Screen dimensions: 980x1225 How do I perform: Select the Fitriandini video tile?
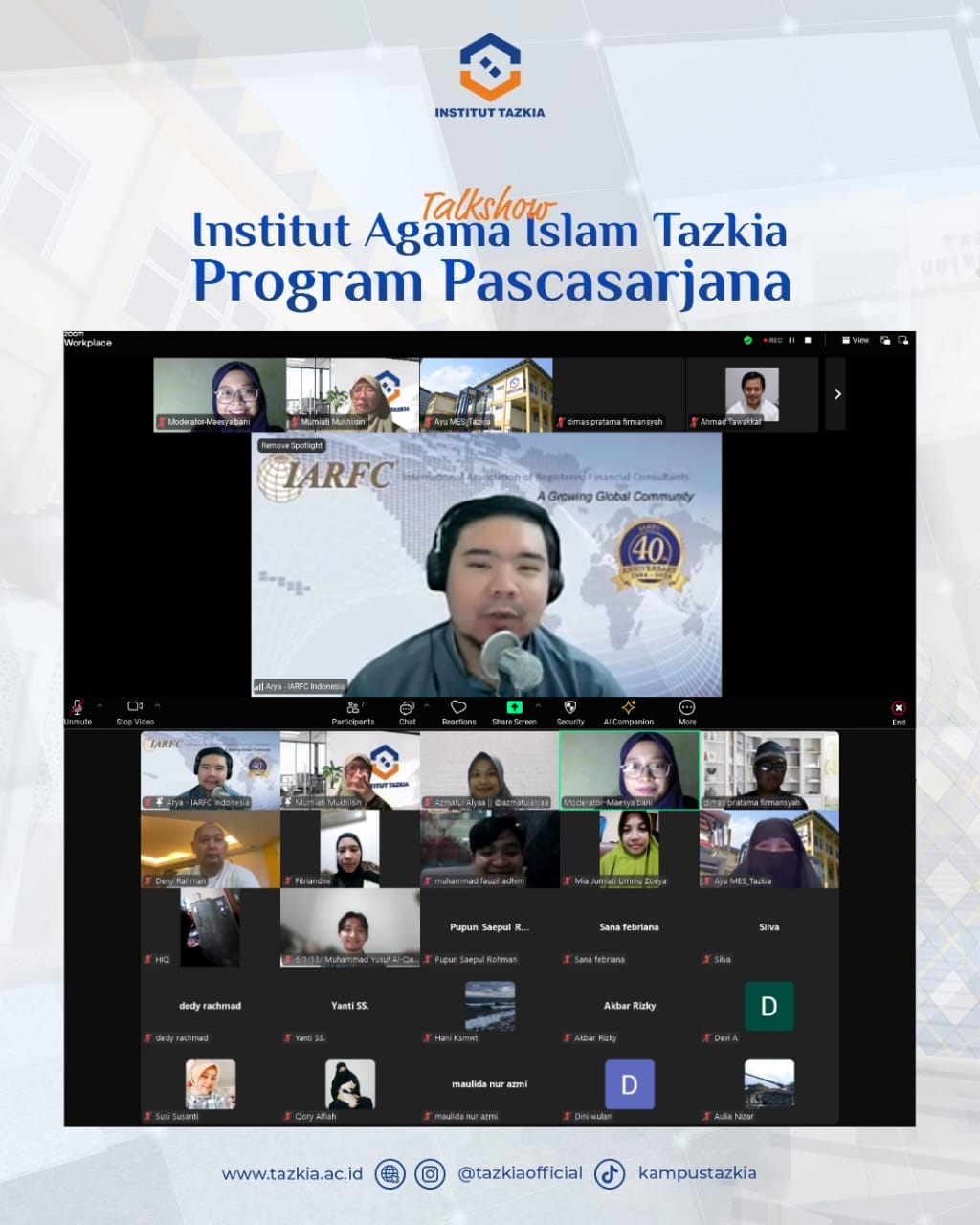coord(350,849)
